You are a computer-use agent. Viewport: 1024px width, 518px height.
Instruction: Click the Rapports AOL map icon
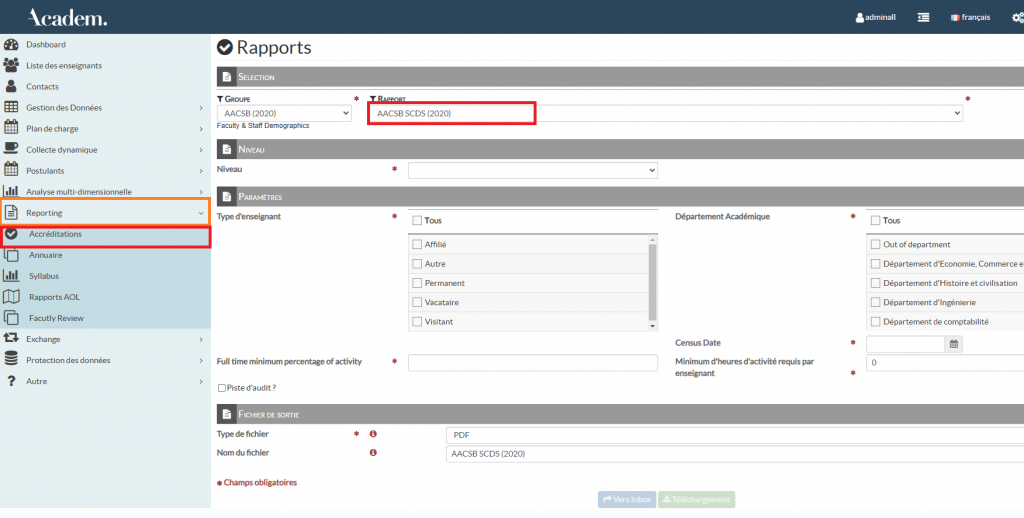[11, 297]
